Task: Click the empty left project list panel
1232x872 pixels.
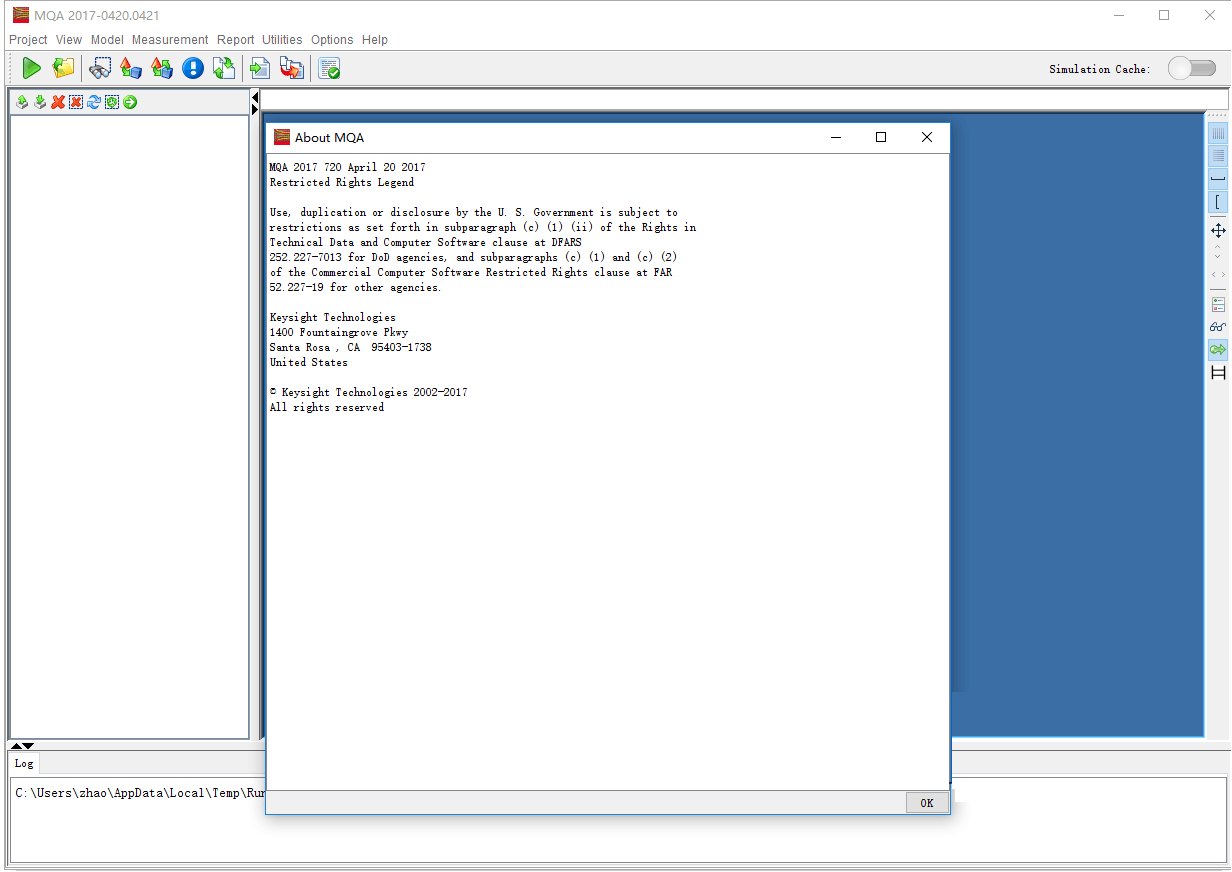Action: tap(130, 427)
